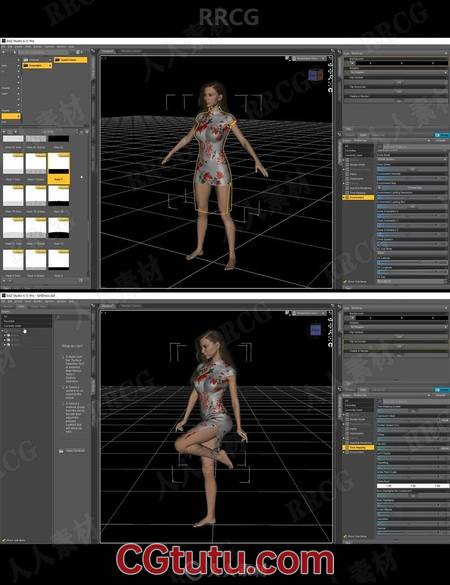Click the draw style icon in bottom viewport header

[x=288, y=313]
